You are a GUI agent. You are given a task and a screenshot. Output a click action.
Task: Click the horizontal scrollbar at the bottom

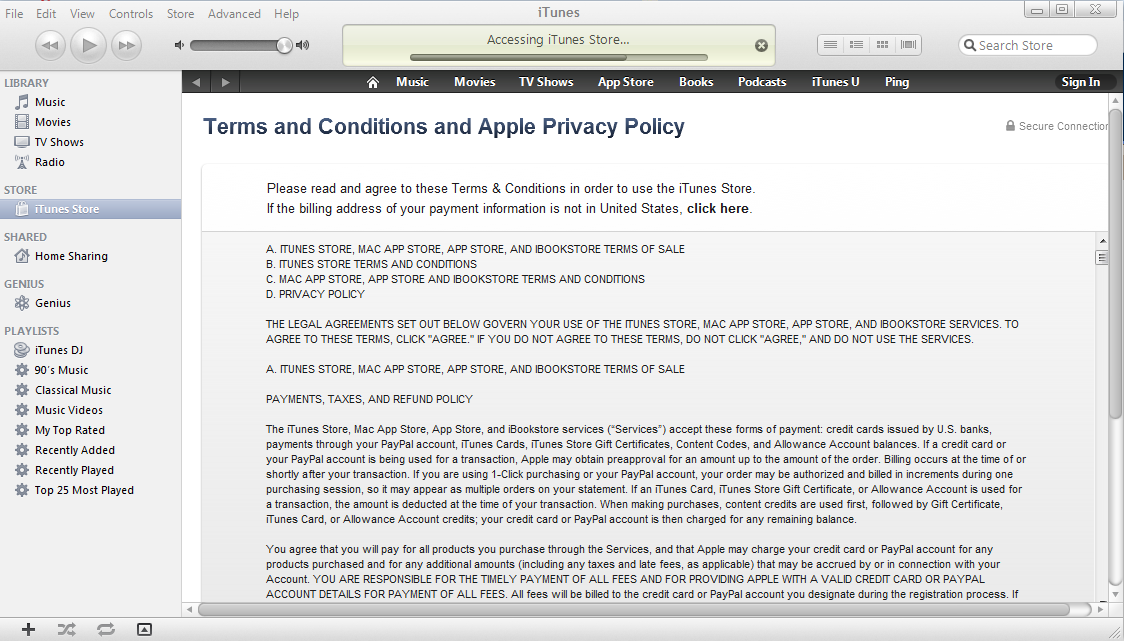(x=634, y=609)
